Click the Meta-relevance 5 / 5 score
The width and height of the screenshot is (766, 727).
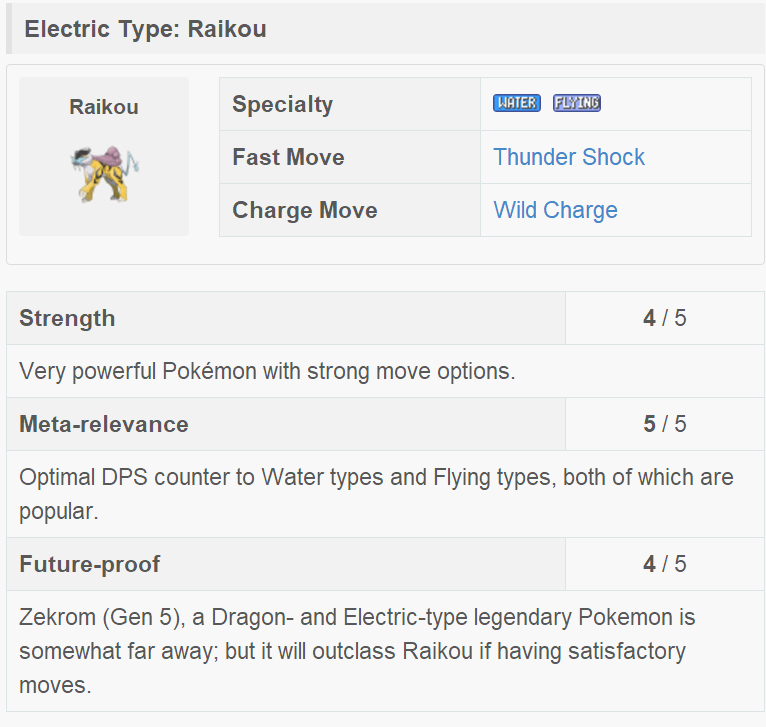pyautogui.click(x=665, y=424)
